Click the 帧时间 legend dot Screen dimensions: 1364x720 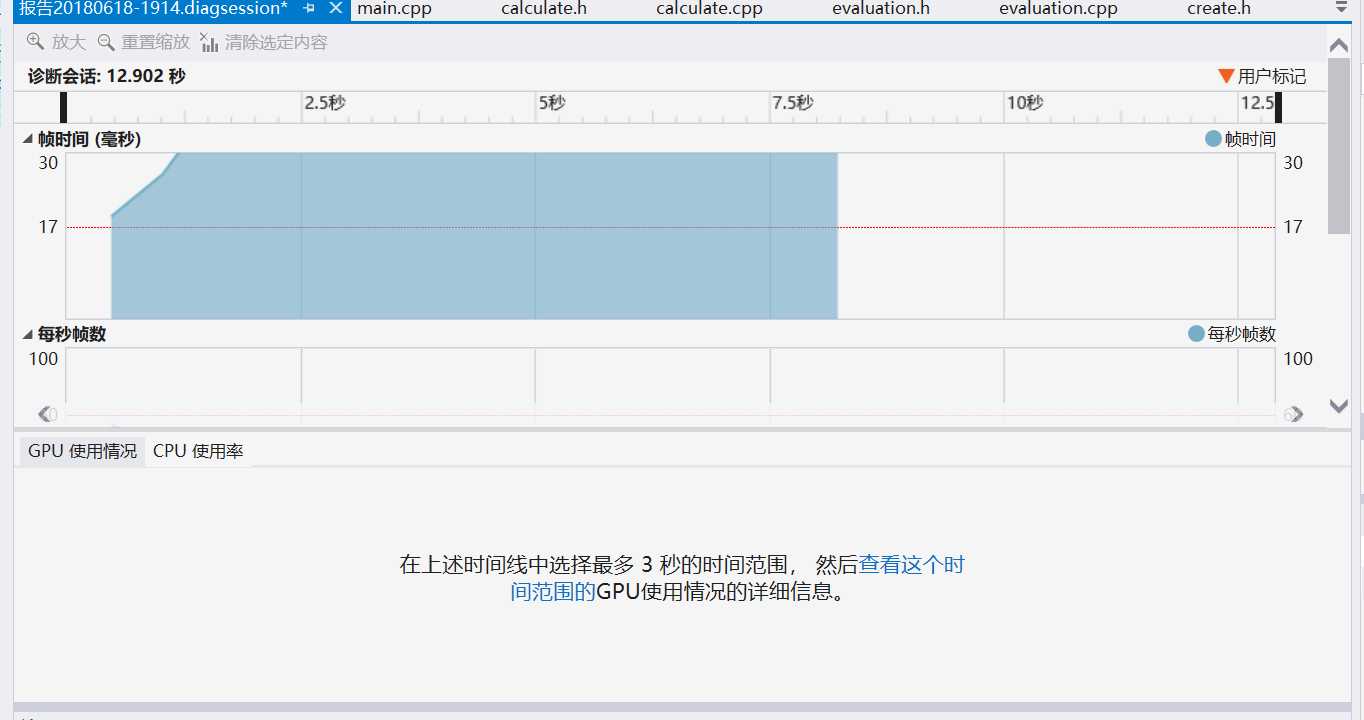click(x=1214, y=139)
